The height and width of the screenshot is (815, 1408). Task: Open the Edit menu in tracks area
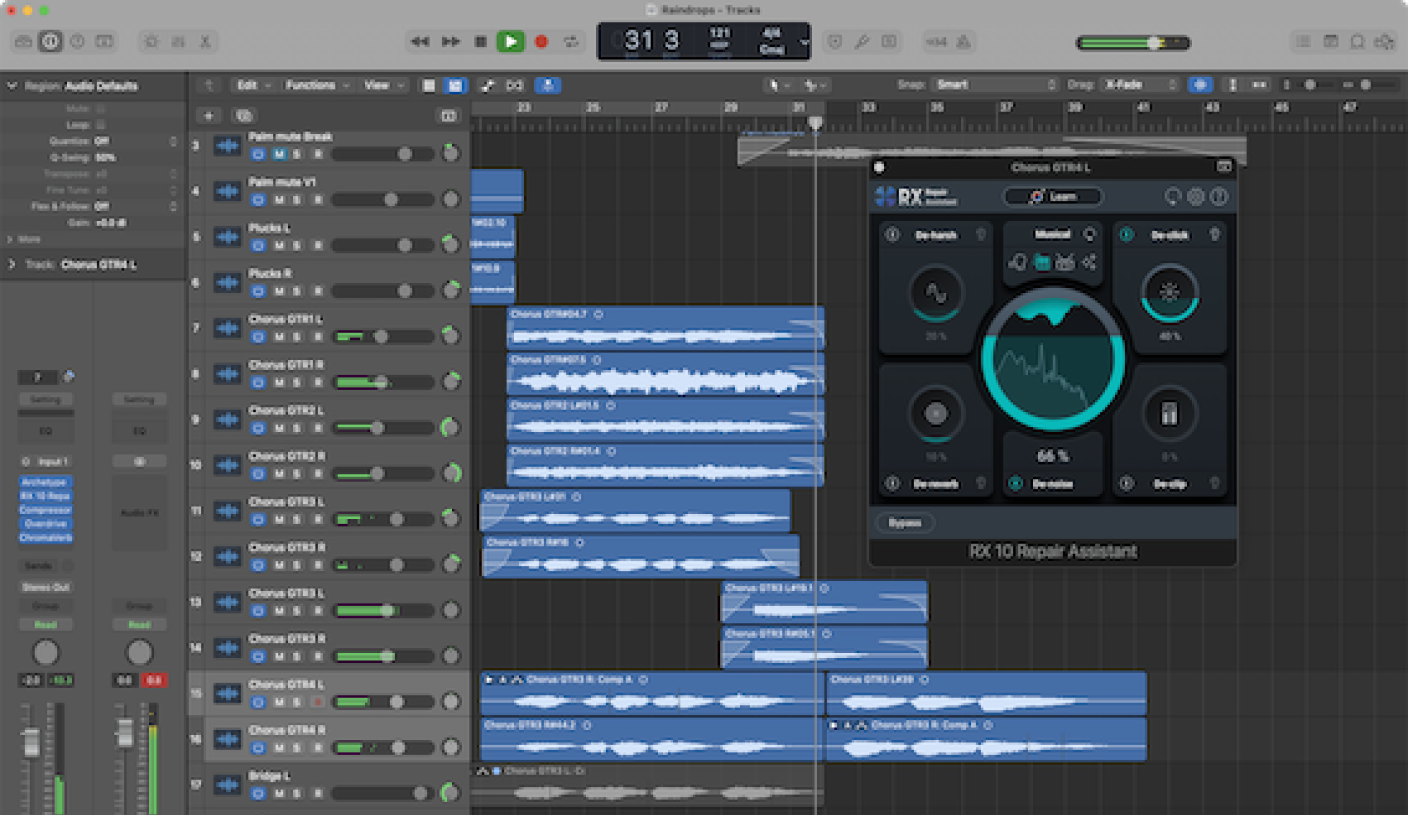252,85
